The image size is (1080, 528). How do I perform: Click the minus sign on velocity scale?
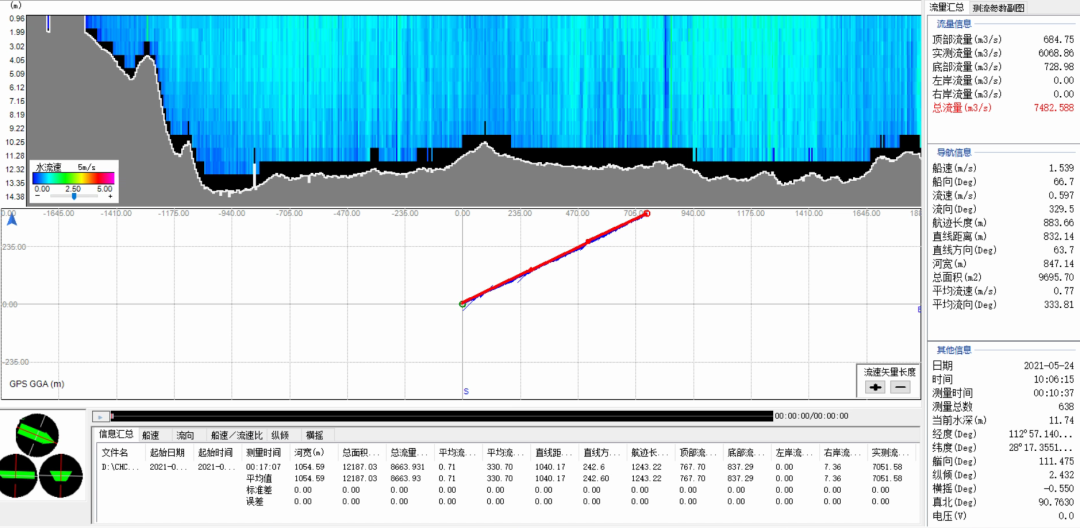(38, 197)
